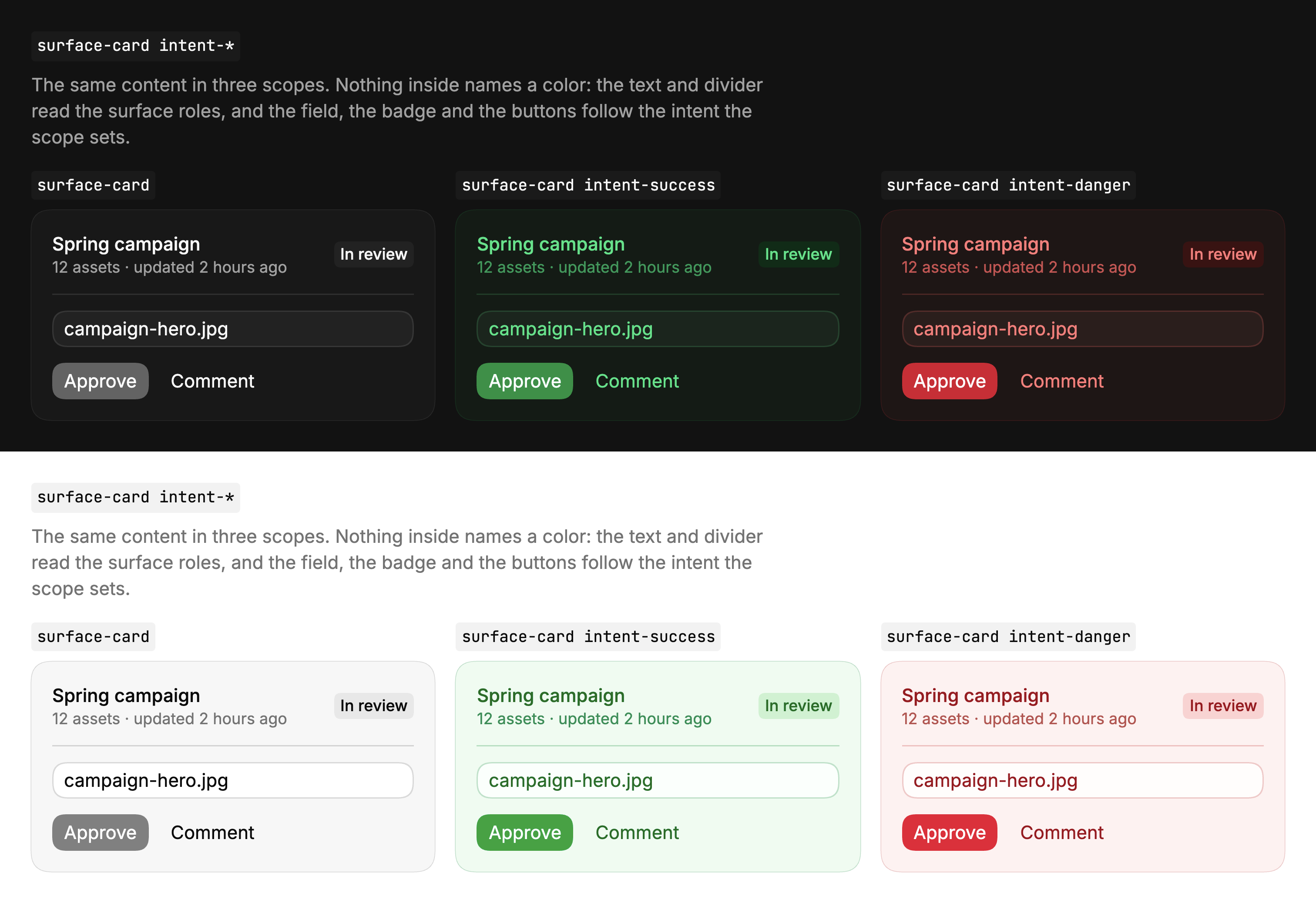Click the red In review badge in the dark danger card

coord(1223,254)
